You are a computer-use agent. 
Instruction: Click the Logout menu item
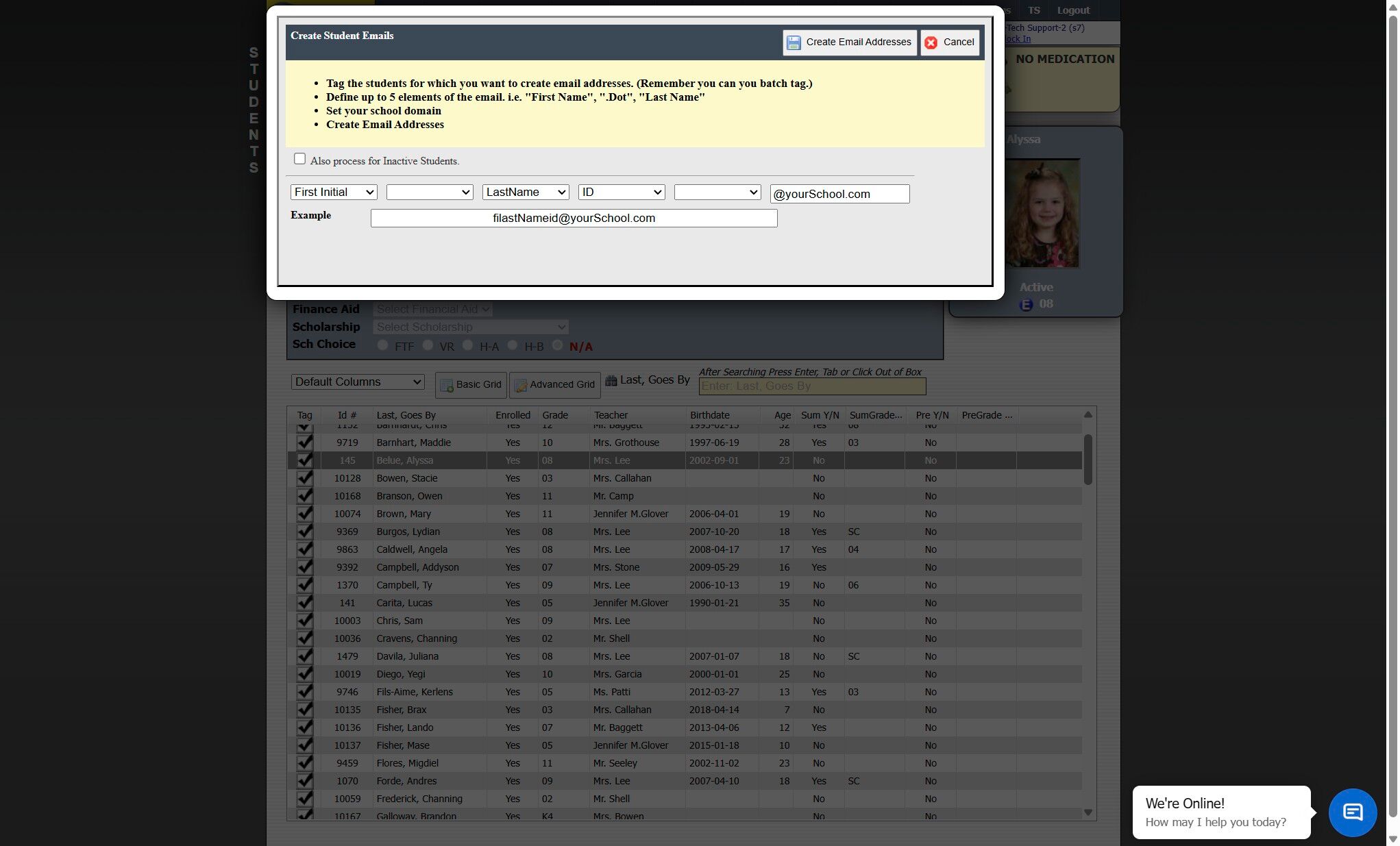tap(1072, 10)
